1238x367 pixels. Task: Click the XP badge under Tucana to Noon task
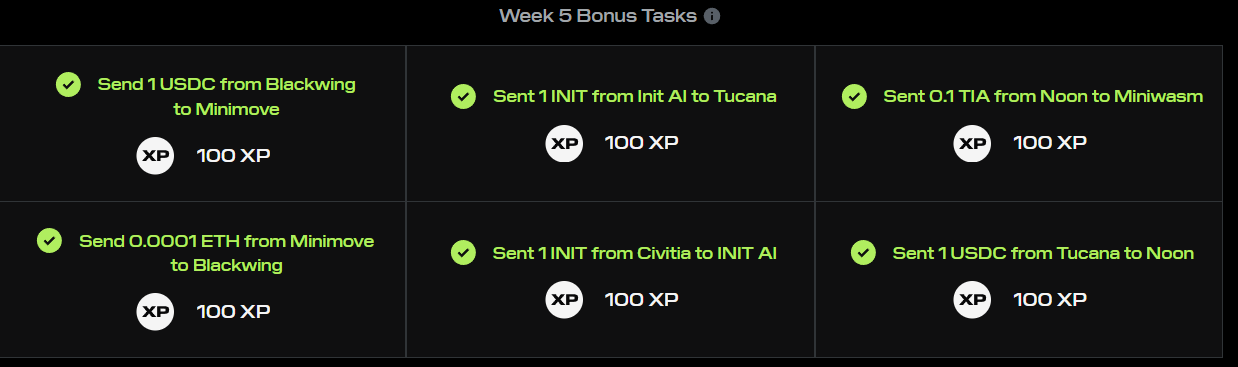[973, 298]
